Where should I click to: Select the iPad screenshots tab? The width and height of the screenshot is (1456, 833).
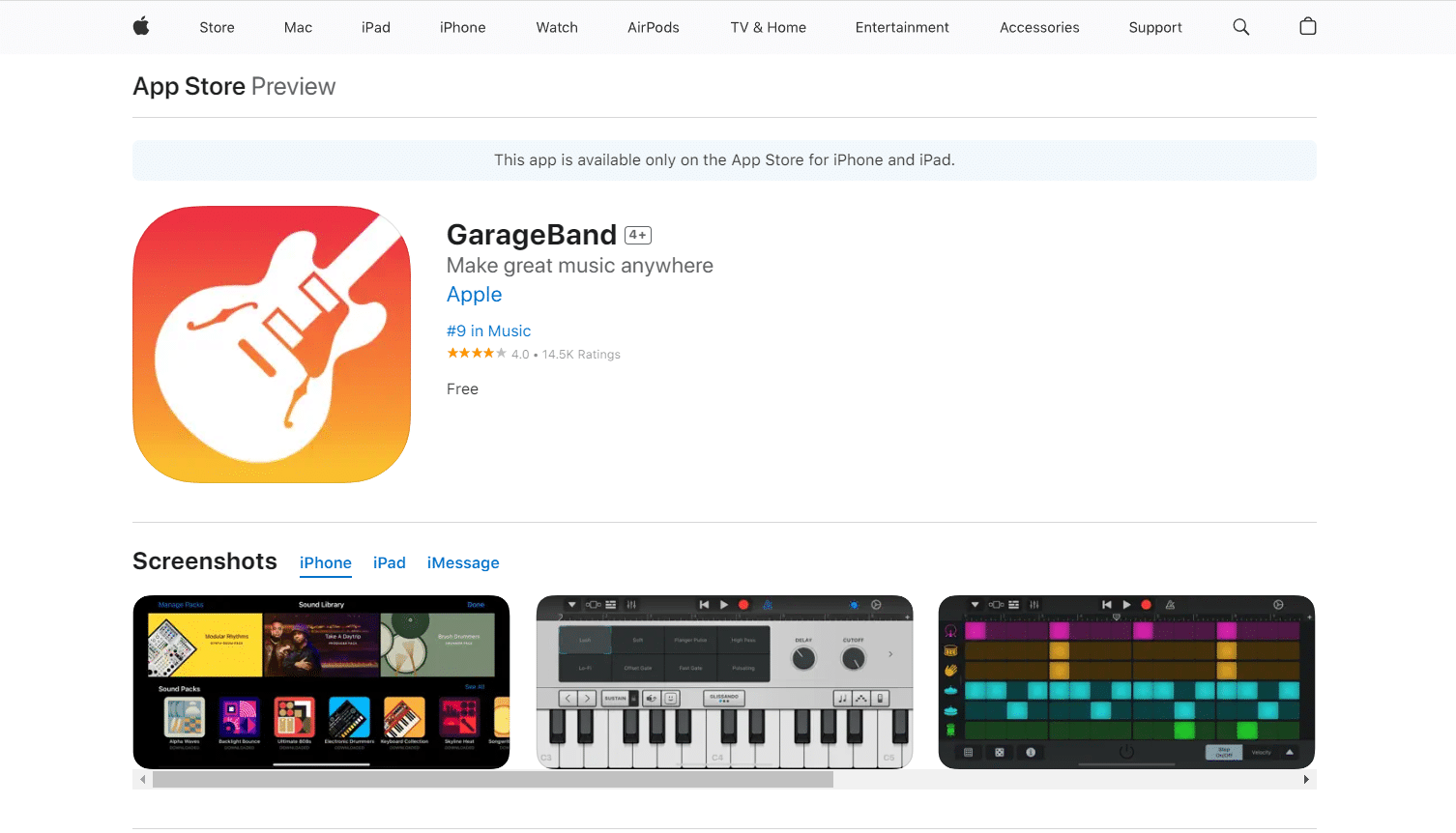pyautogui.click(x=390, y=563)
